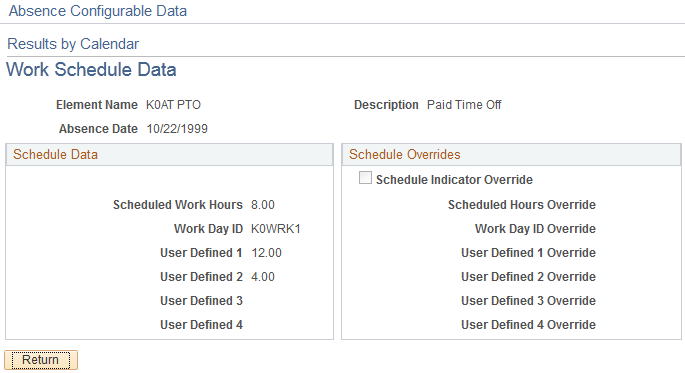Click the Schedule Overrides group header
Viewport: 685px width, 373px height.
click(511, 155)
